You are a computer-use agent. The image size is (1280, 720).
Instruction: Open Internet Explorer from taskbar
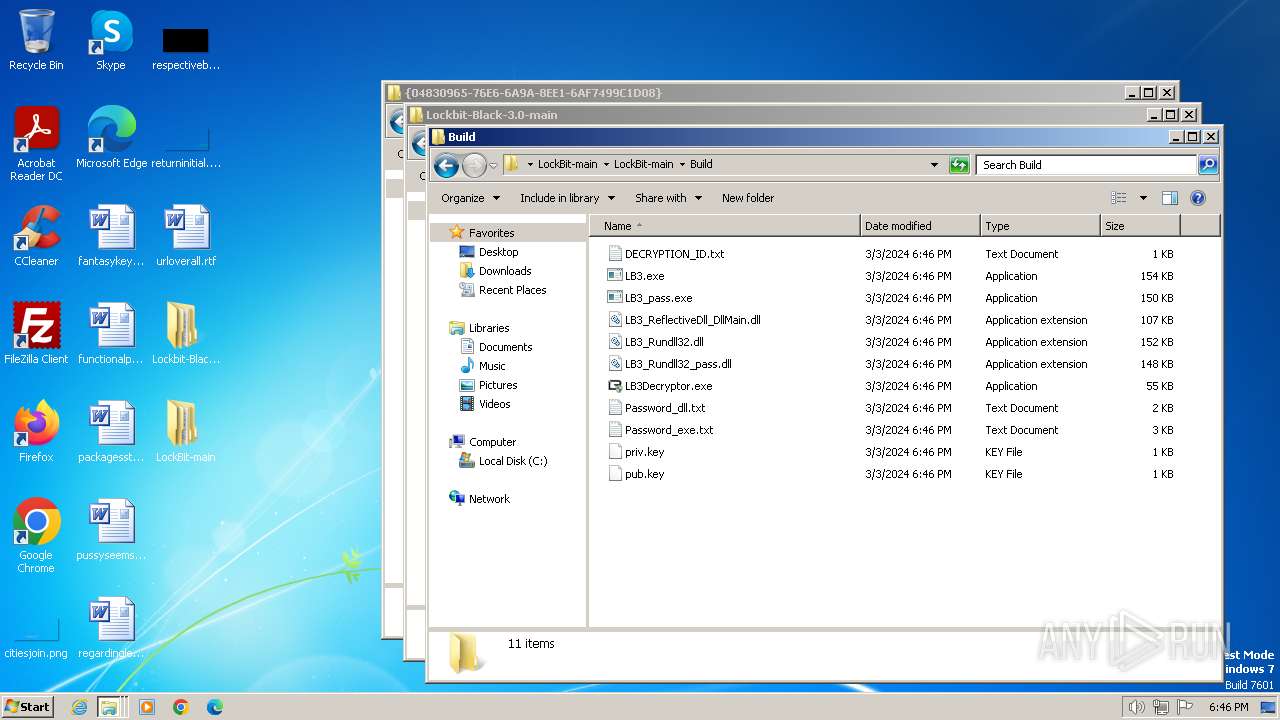79,707
